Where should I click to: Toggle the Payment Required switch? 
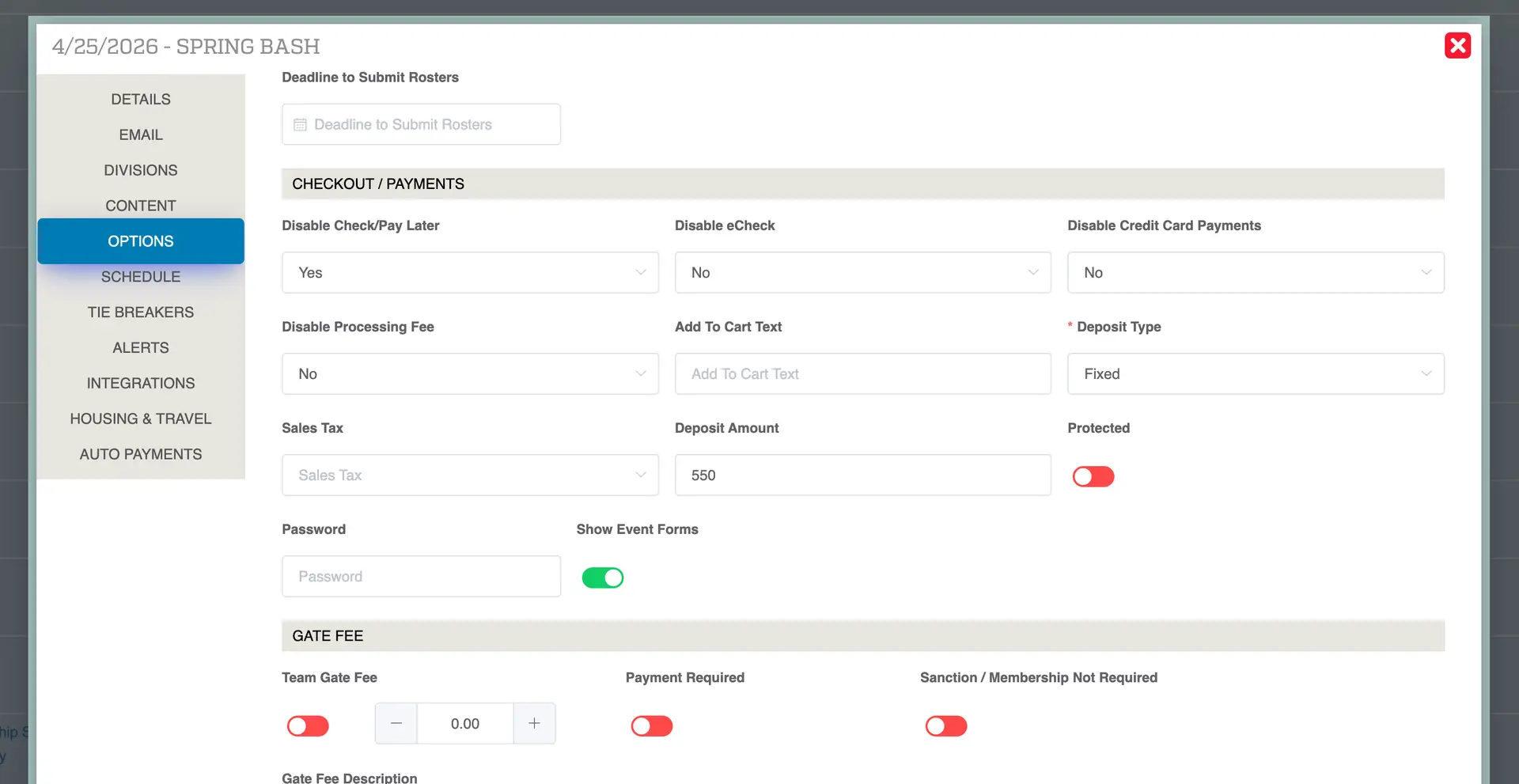(x=652, y=725)
